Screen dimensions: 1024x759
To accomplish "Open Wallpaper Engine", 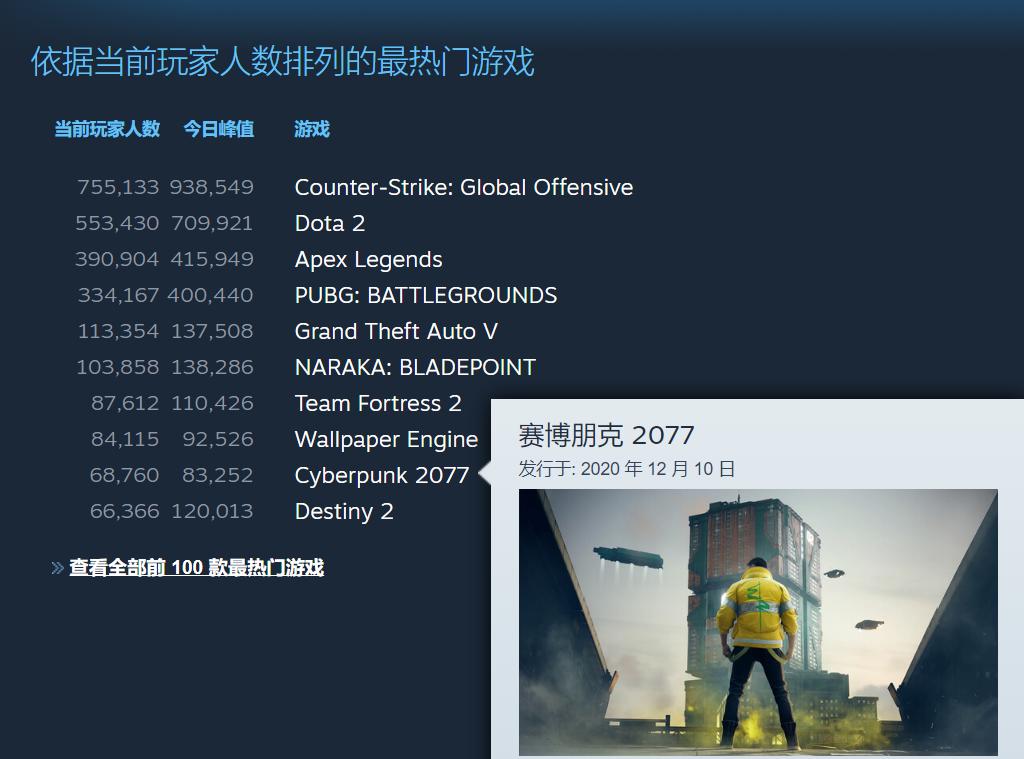I will tap(386, 439).
